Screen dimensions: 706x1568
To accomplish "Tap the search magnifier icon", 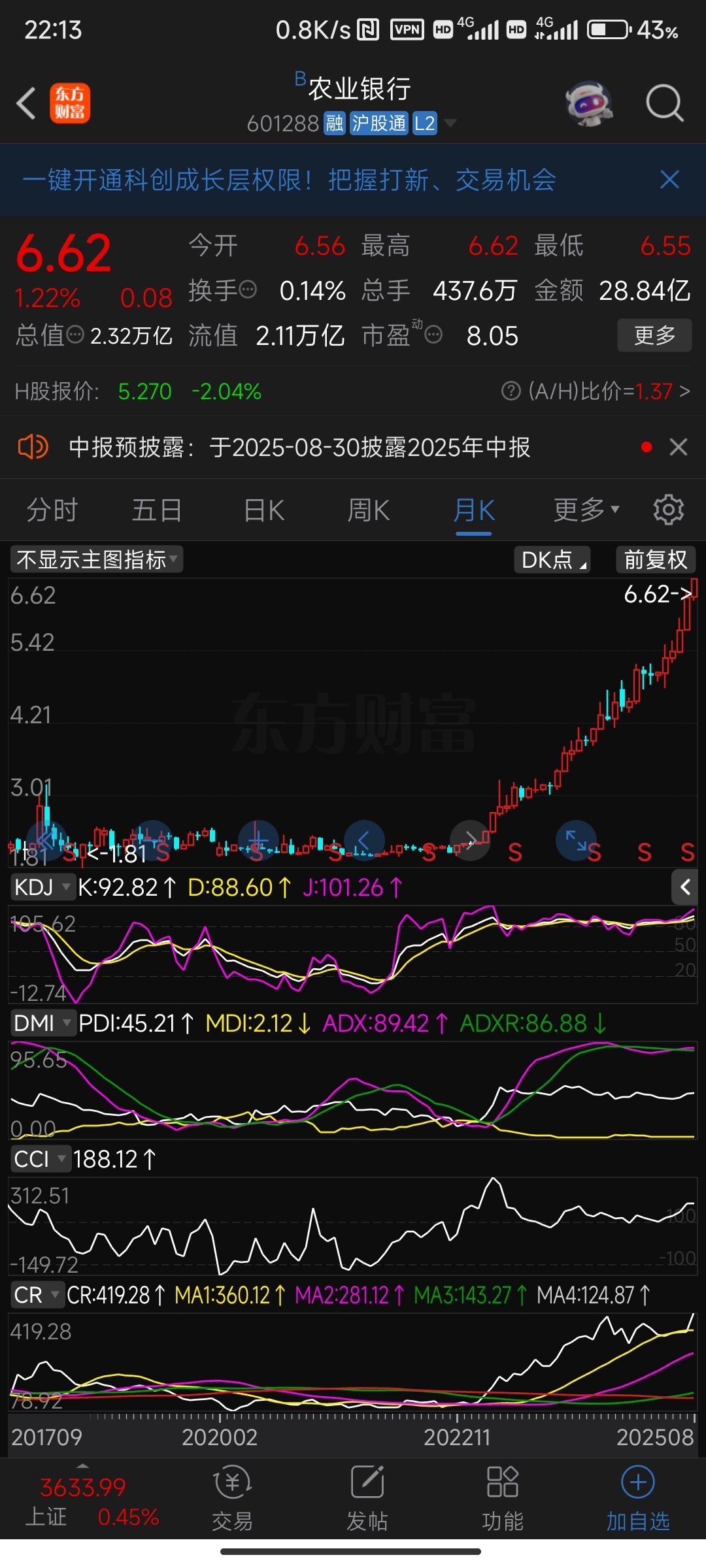I will click(664, 103).
